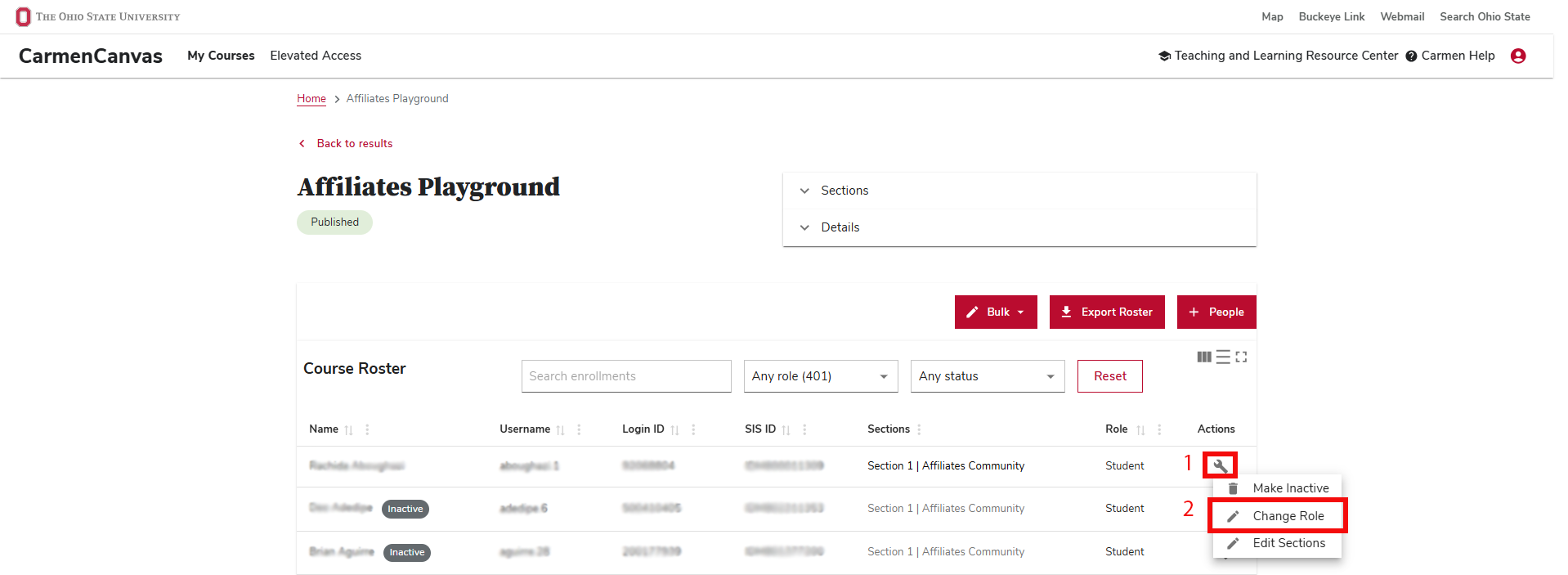Follow the Home breadcrumb link
This screenshot has height=575, width=1568.
click(x=311, y=99)
